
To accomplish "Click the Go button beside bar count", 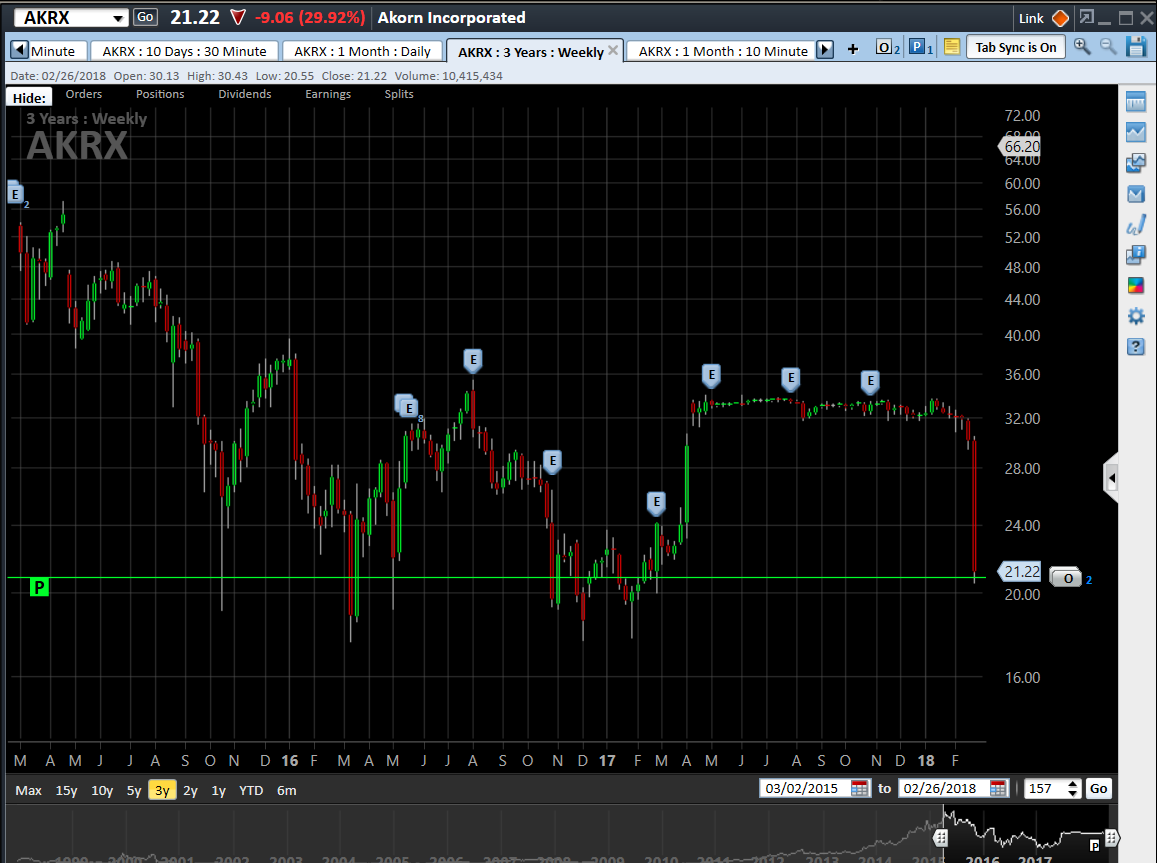I will pos(1099,789).
